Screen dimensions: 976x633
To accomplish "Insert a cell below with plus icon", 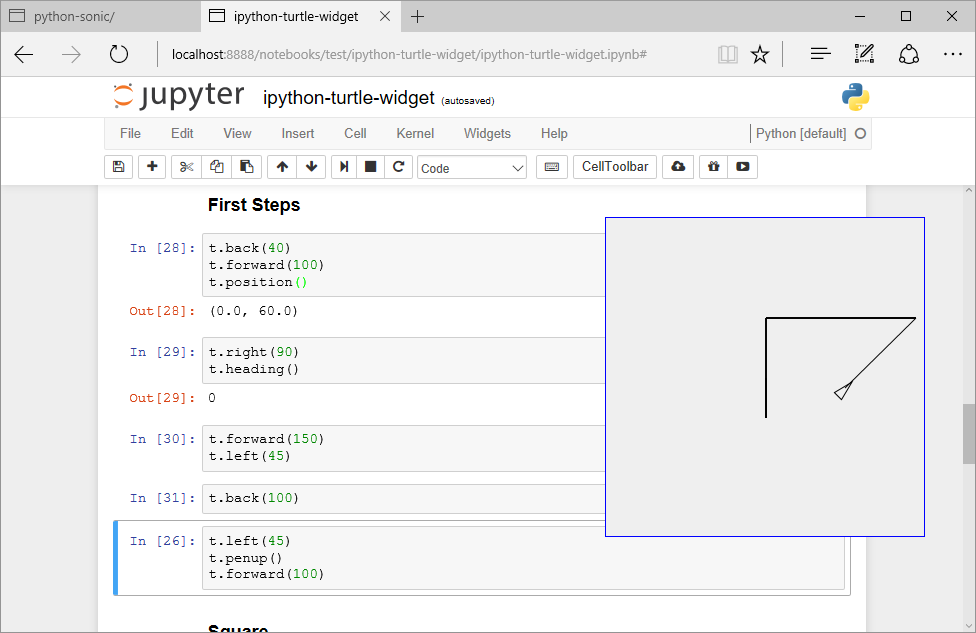I will [x=152, y=167].
